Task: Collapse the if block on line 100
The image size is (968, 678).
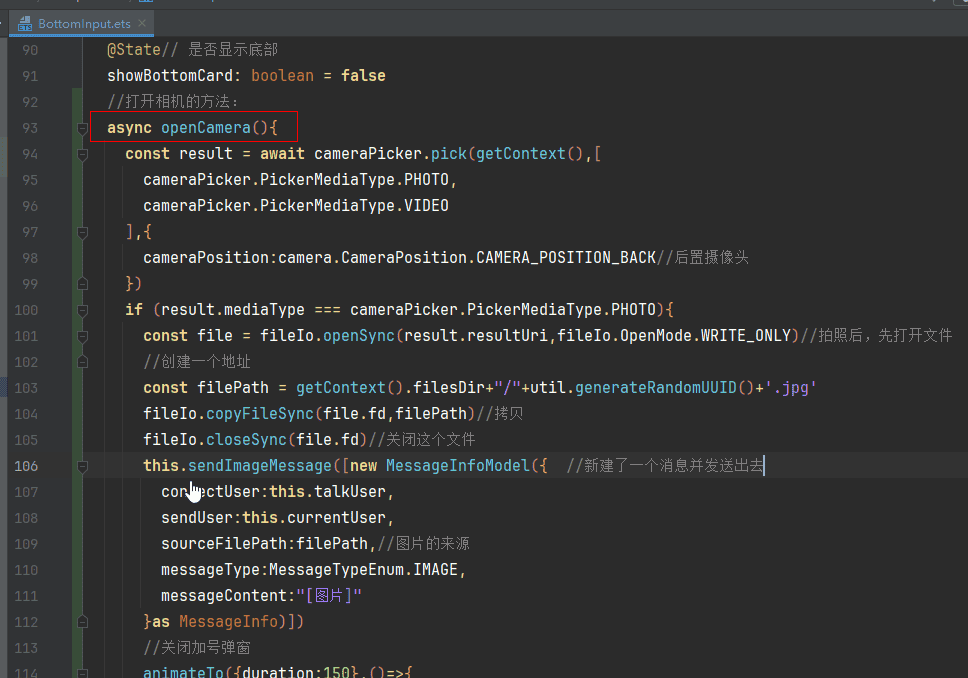Action: pyautogui.click(x=83, y=310)
